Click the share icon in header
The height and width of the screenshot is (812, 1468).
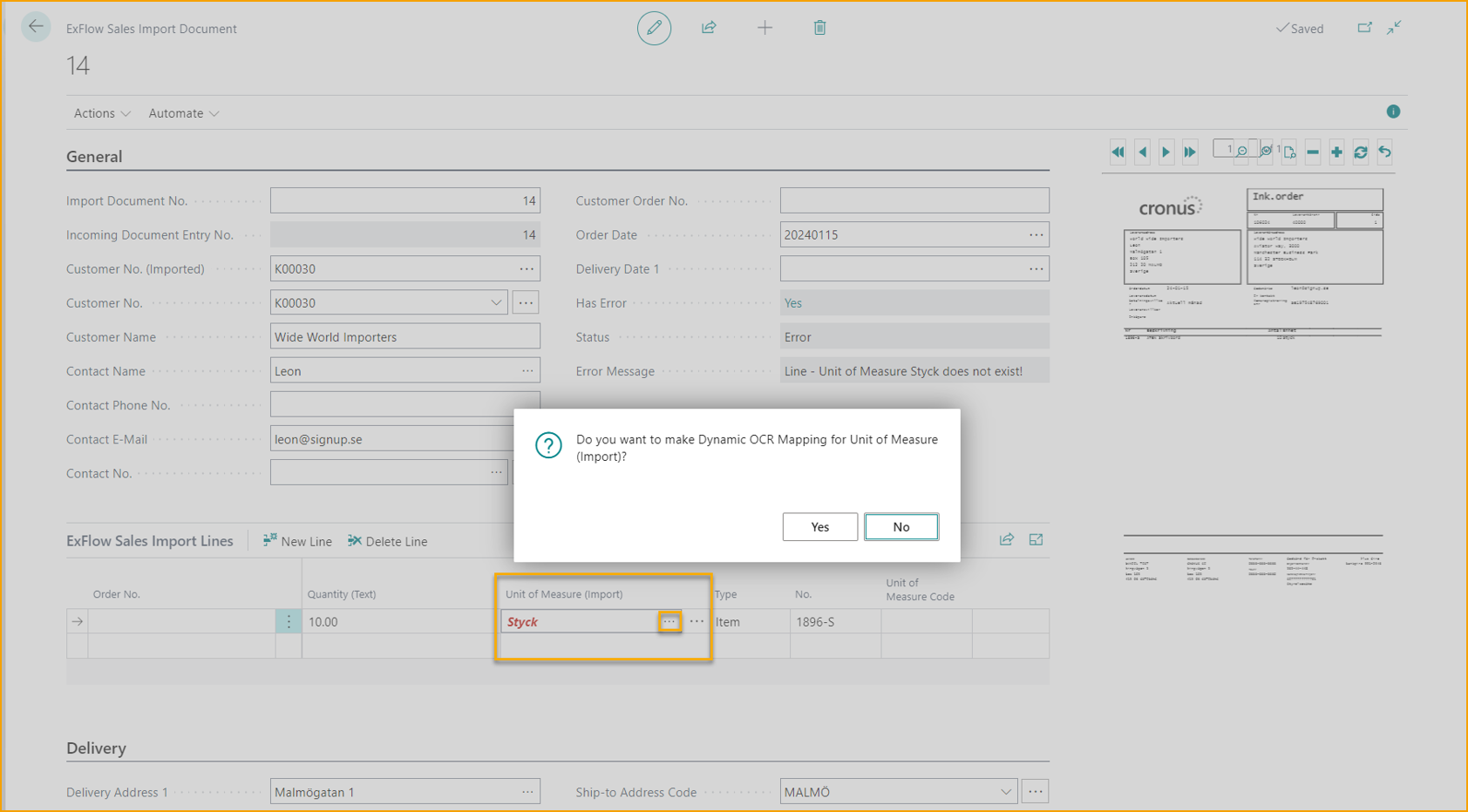pyautogui.click(x=709, y=28)
